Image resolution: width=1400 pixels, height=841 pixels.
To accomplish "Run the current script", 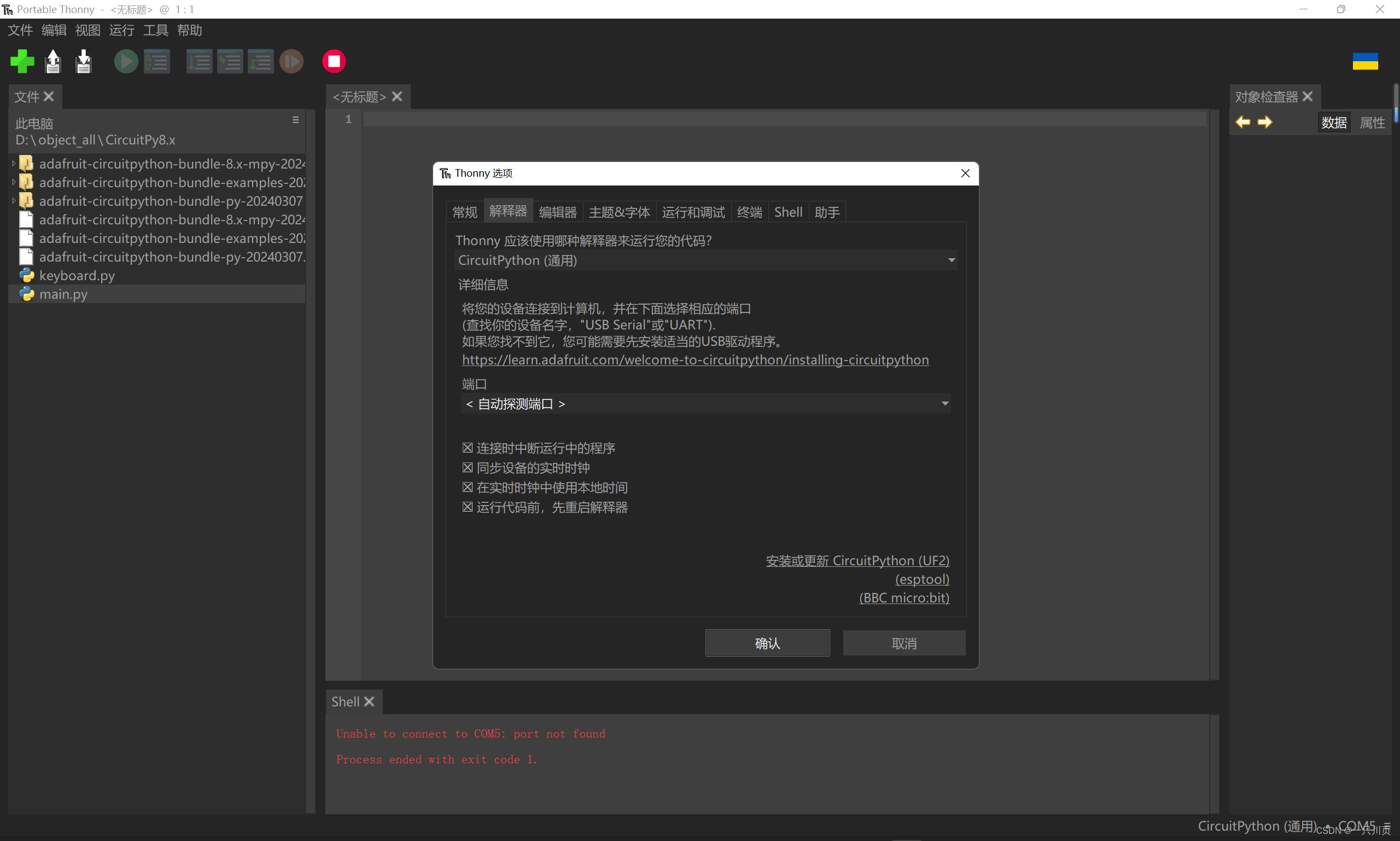I will pyautogui.click(x=126, y=61).
